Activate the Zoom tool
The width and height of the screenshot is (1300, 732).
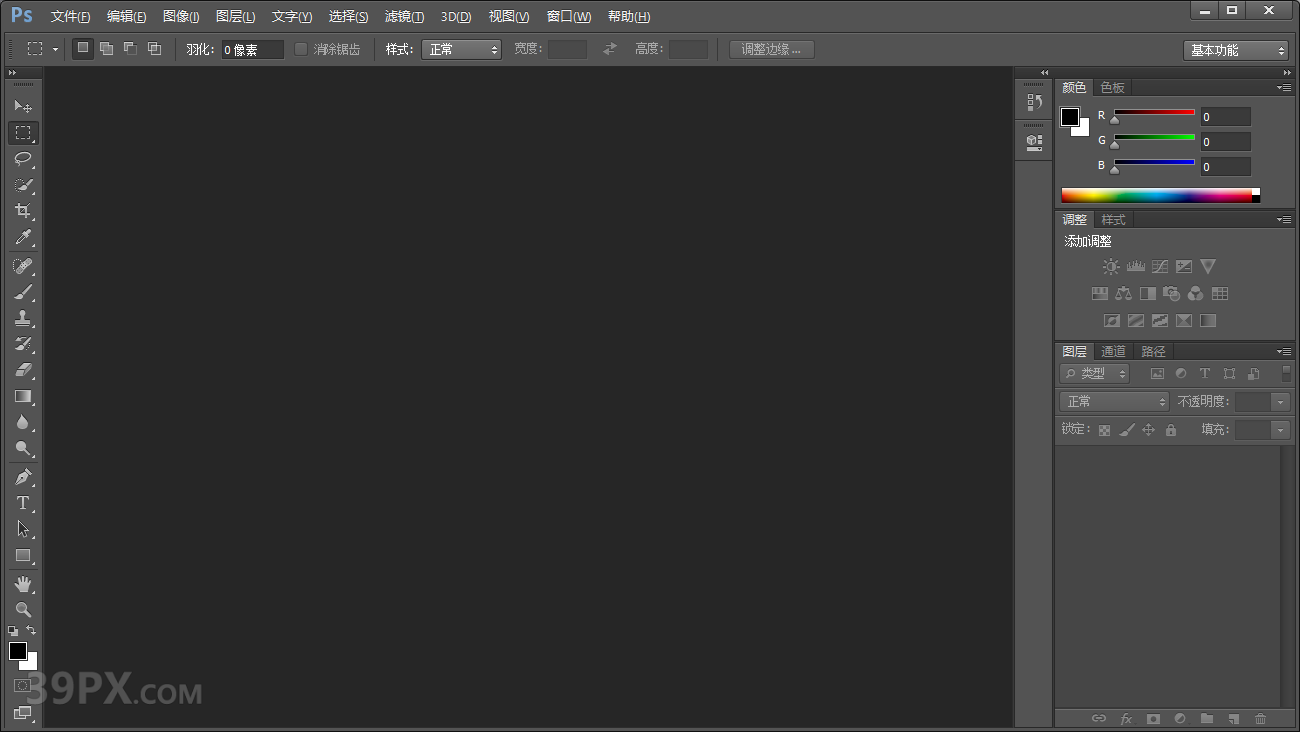point(23,609)
